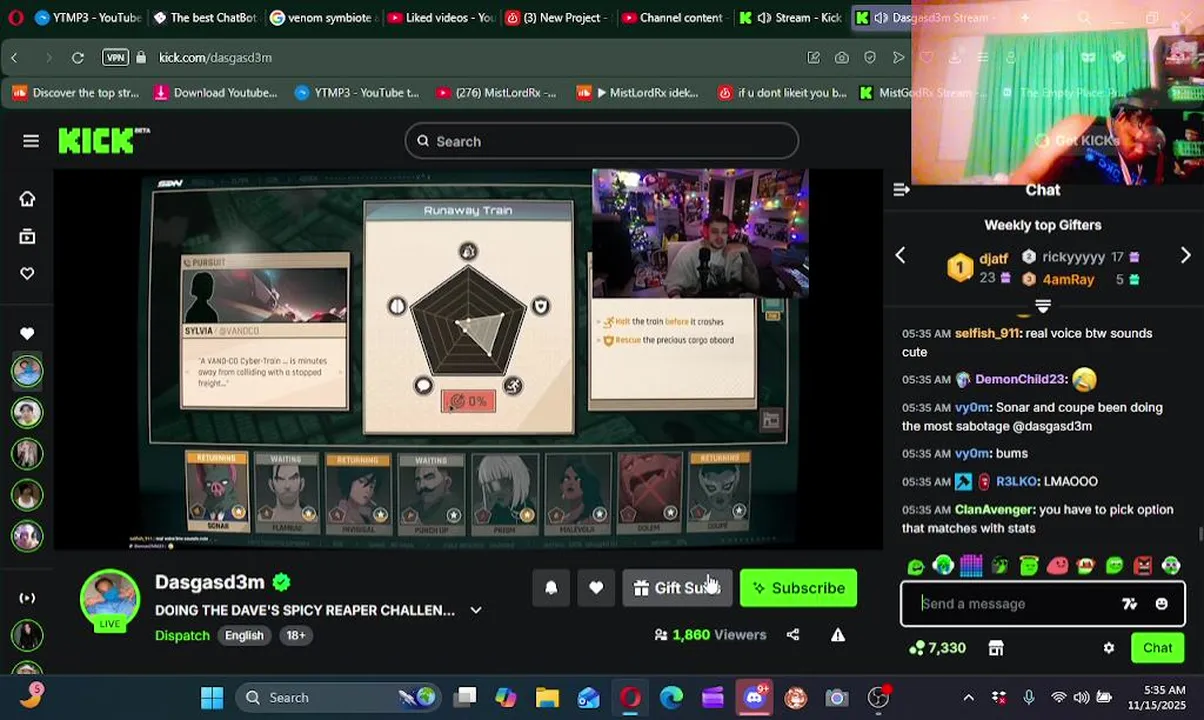Viewport: 1204px width, 720px height.
Task: Insert the rainbow bars emote from quick emotes
Action: tap(971, 566)
